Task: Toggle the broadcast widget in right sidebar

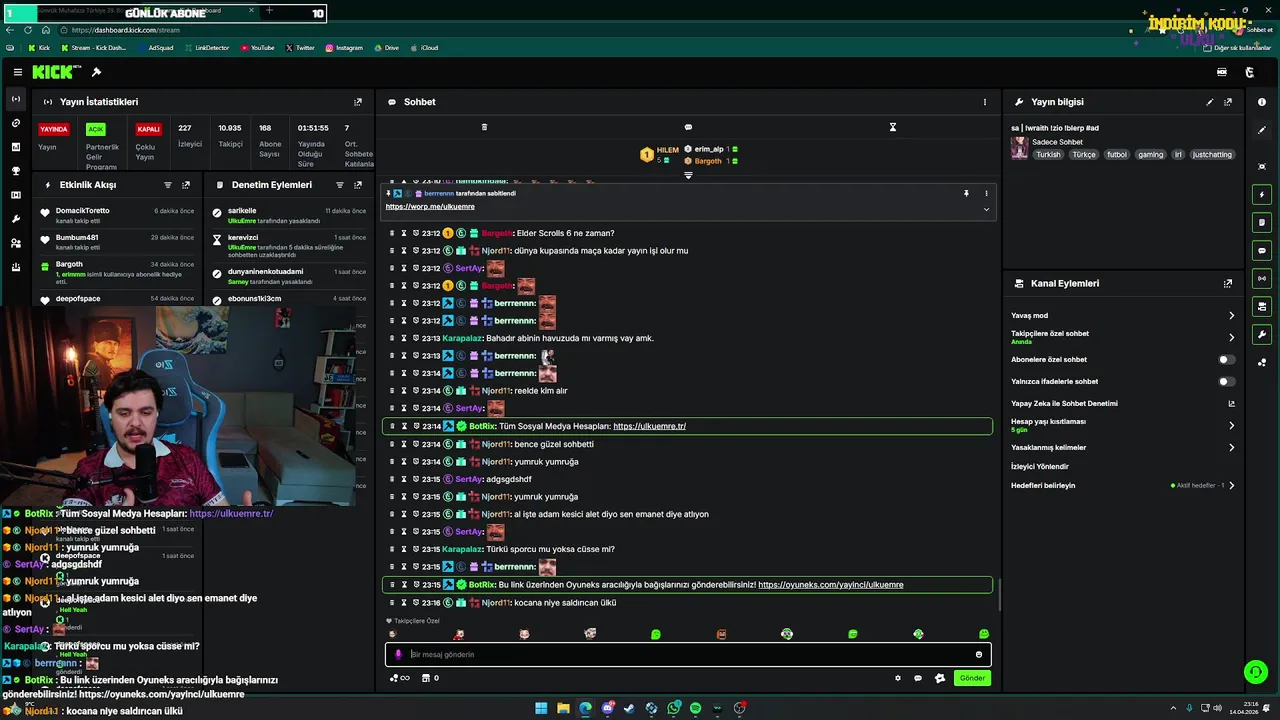Action: click(1262, 278)
